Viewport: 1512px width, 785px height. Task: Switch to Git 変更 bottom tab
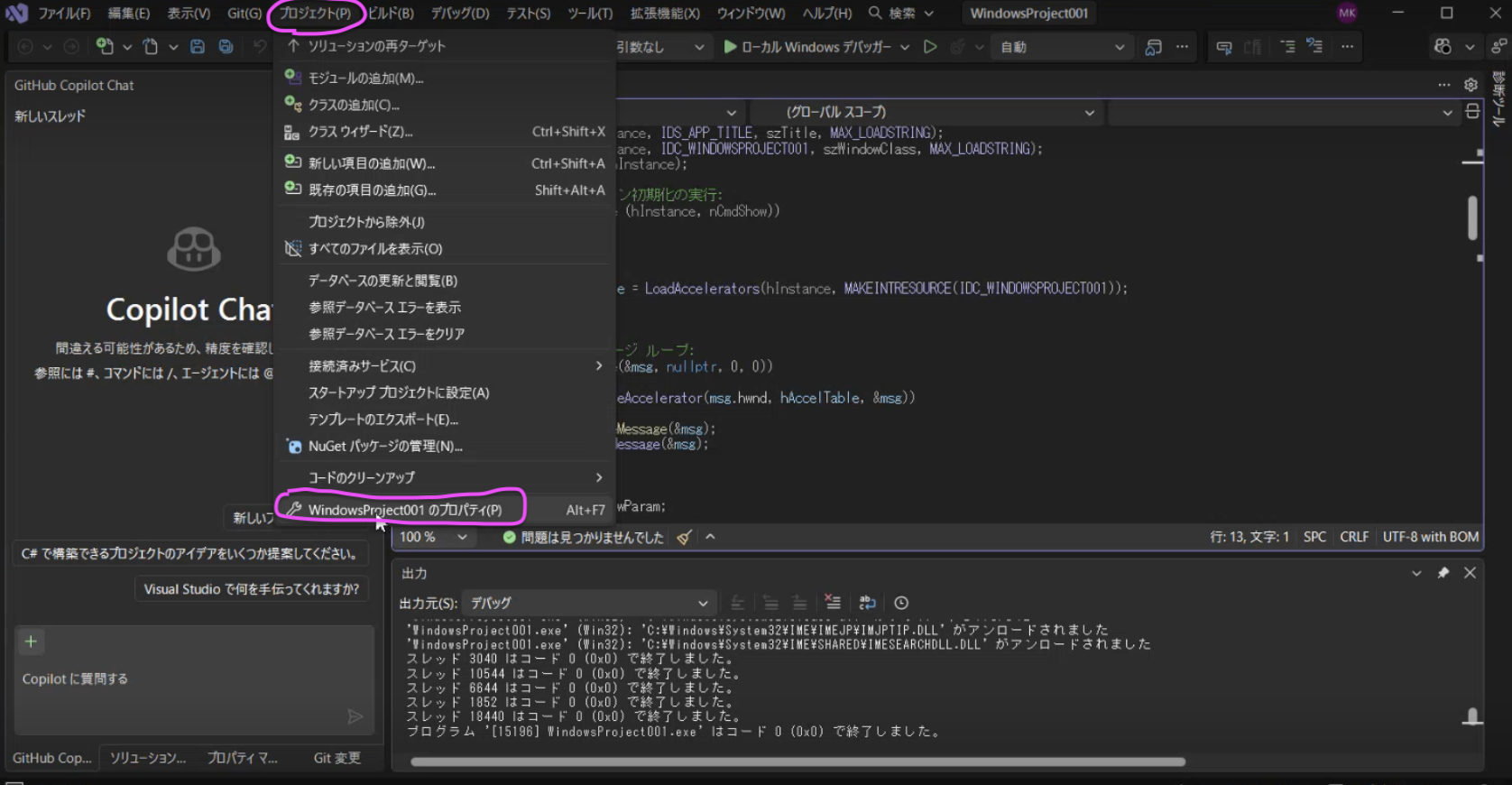(337, 758)
